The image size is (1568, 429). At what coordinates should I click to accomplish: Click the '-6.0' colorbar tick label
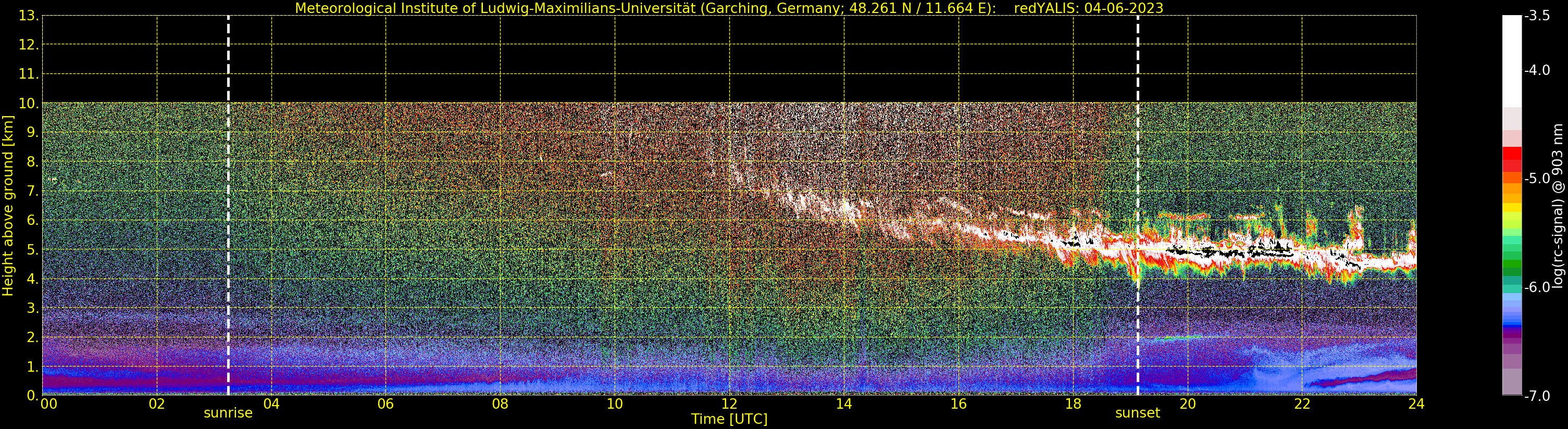pos(1537,287)
